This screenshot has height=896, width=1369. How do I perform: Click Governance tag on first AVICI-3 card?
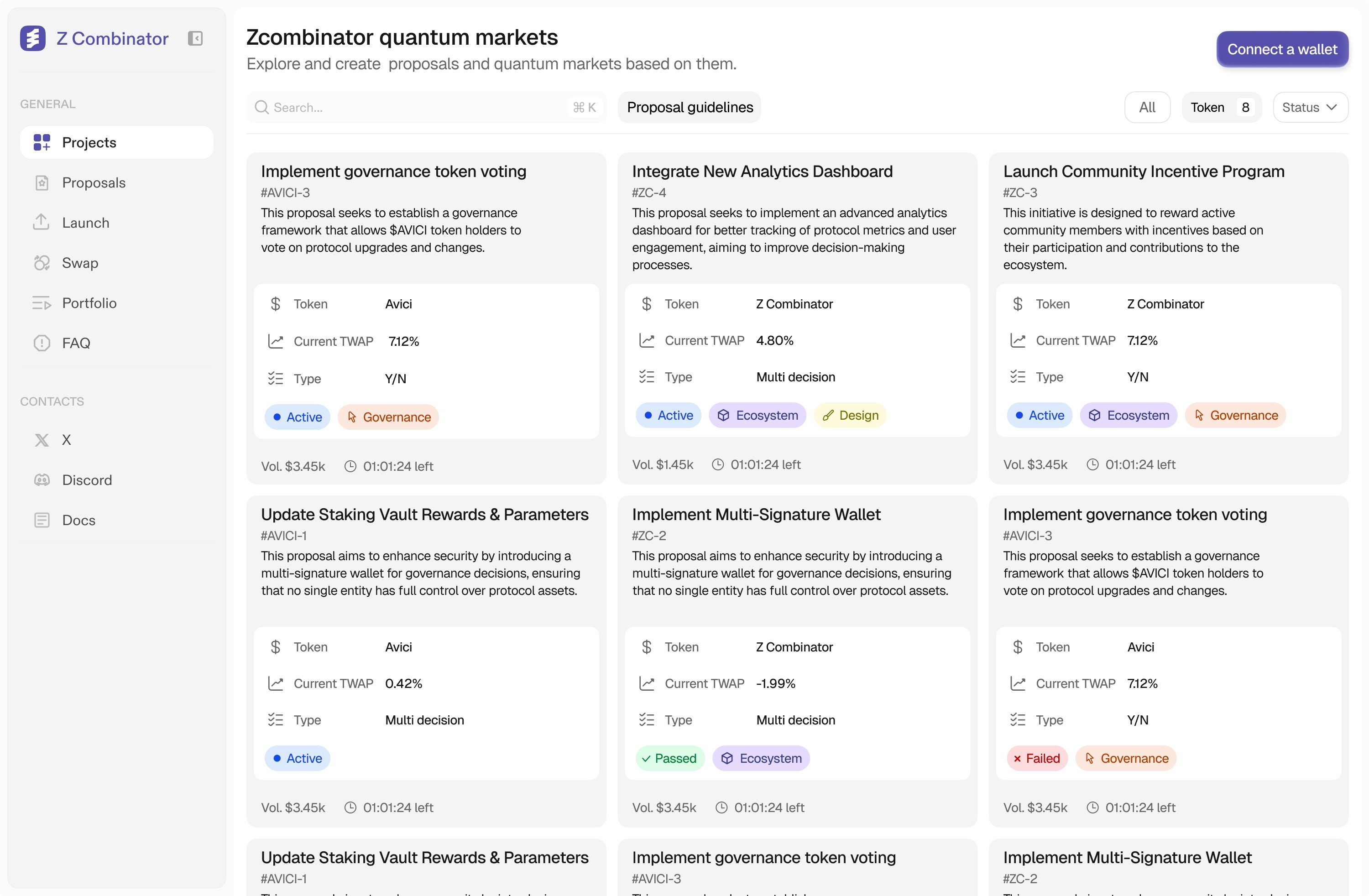tap(388, 417)
